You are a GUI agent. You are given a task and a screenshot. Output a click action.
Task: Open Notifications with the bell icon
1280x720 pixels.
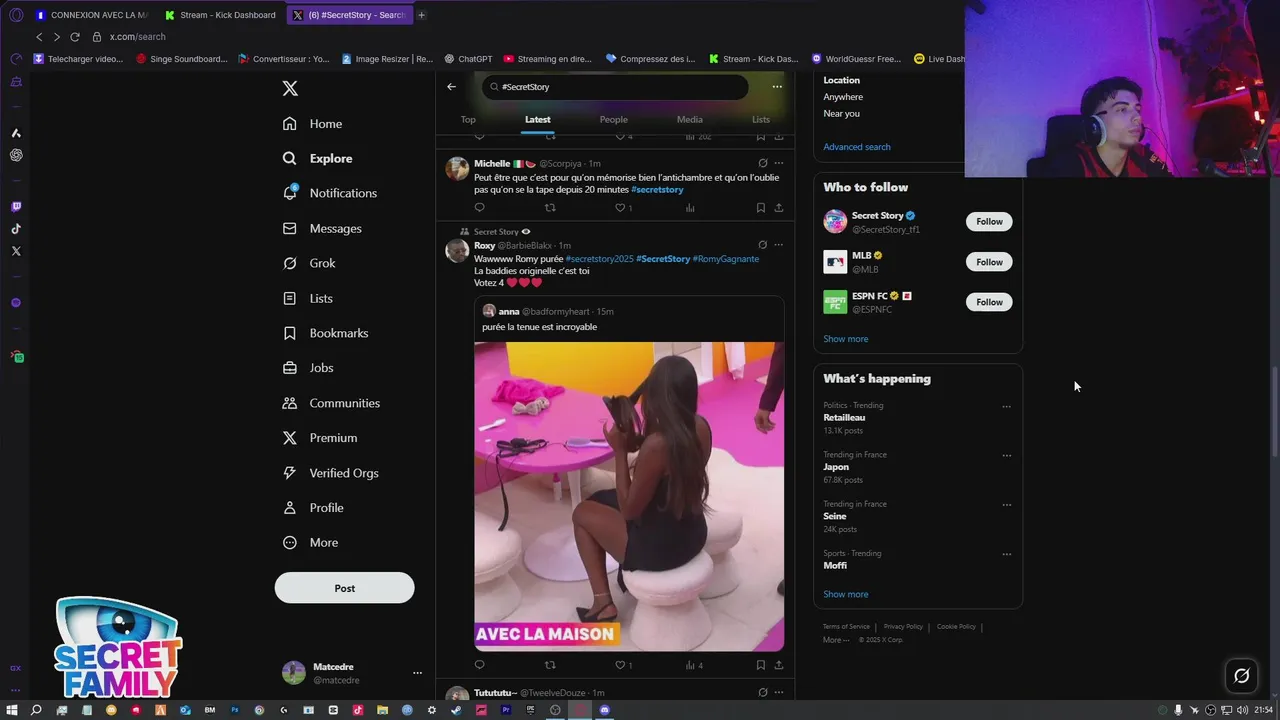tap(330, 193)
